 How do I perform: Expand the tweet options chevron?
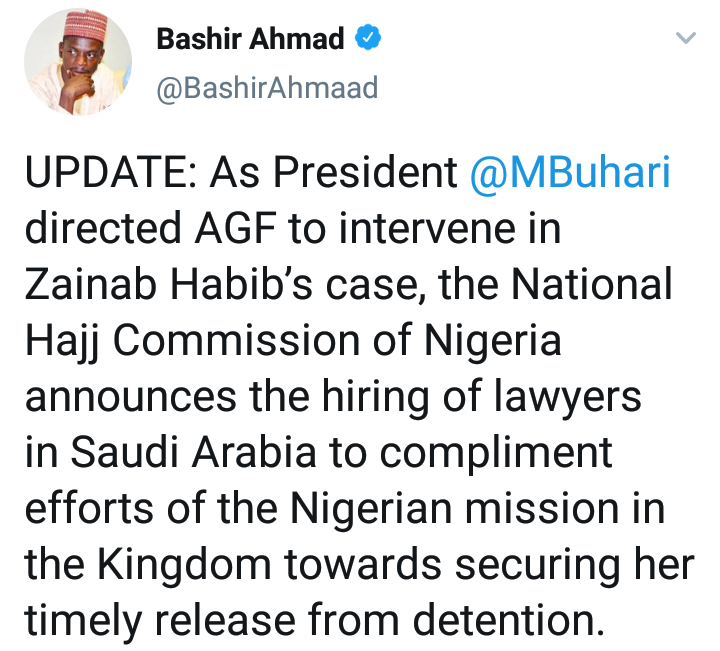coord(685,40)
